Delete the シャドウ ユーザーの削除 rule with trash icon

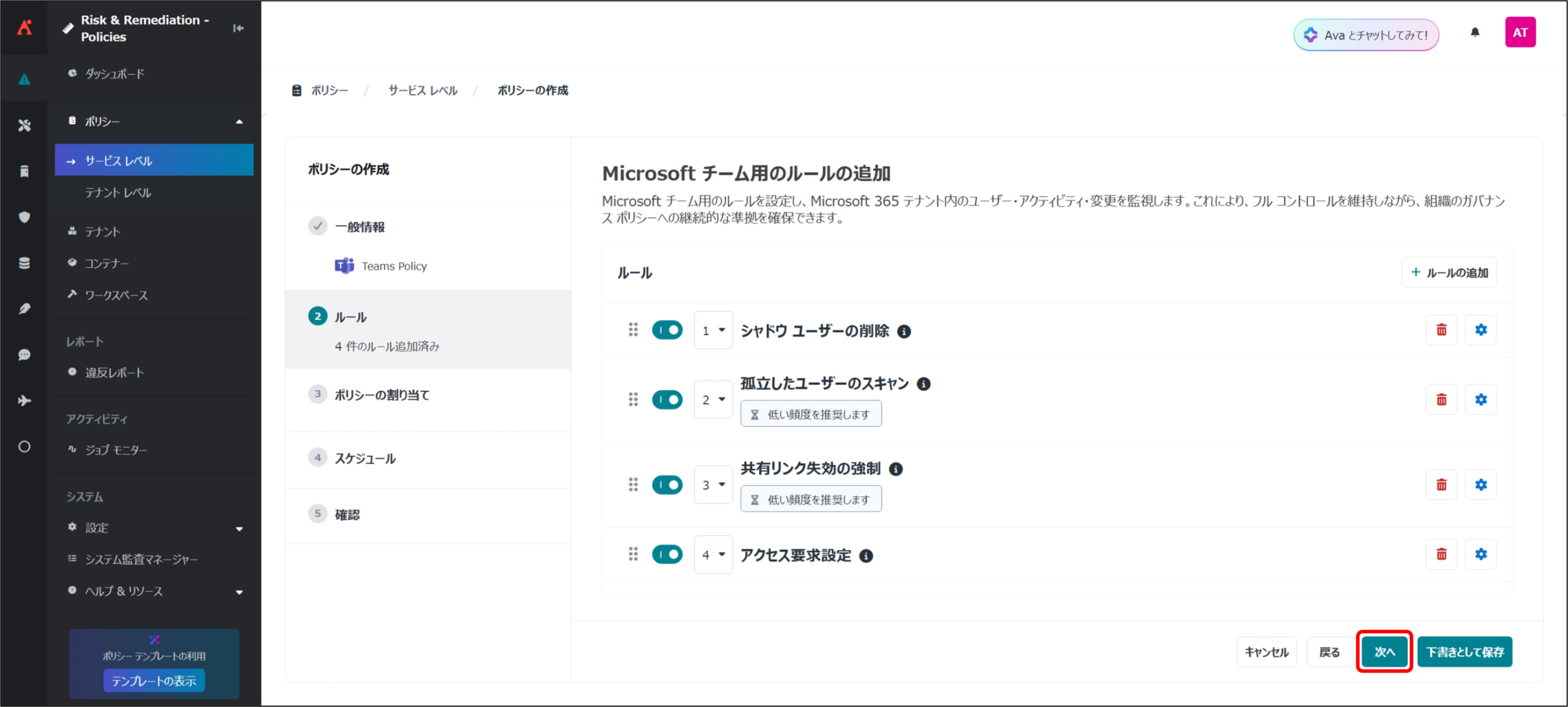(1441, 330)
